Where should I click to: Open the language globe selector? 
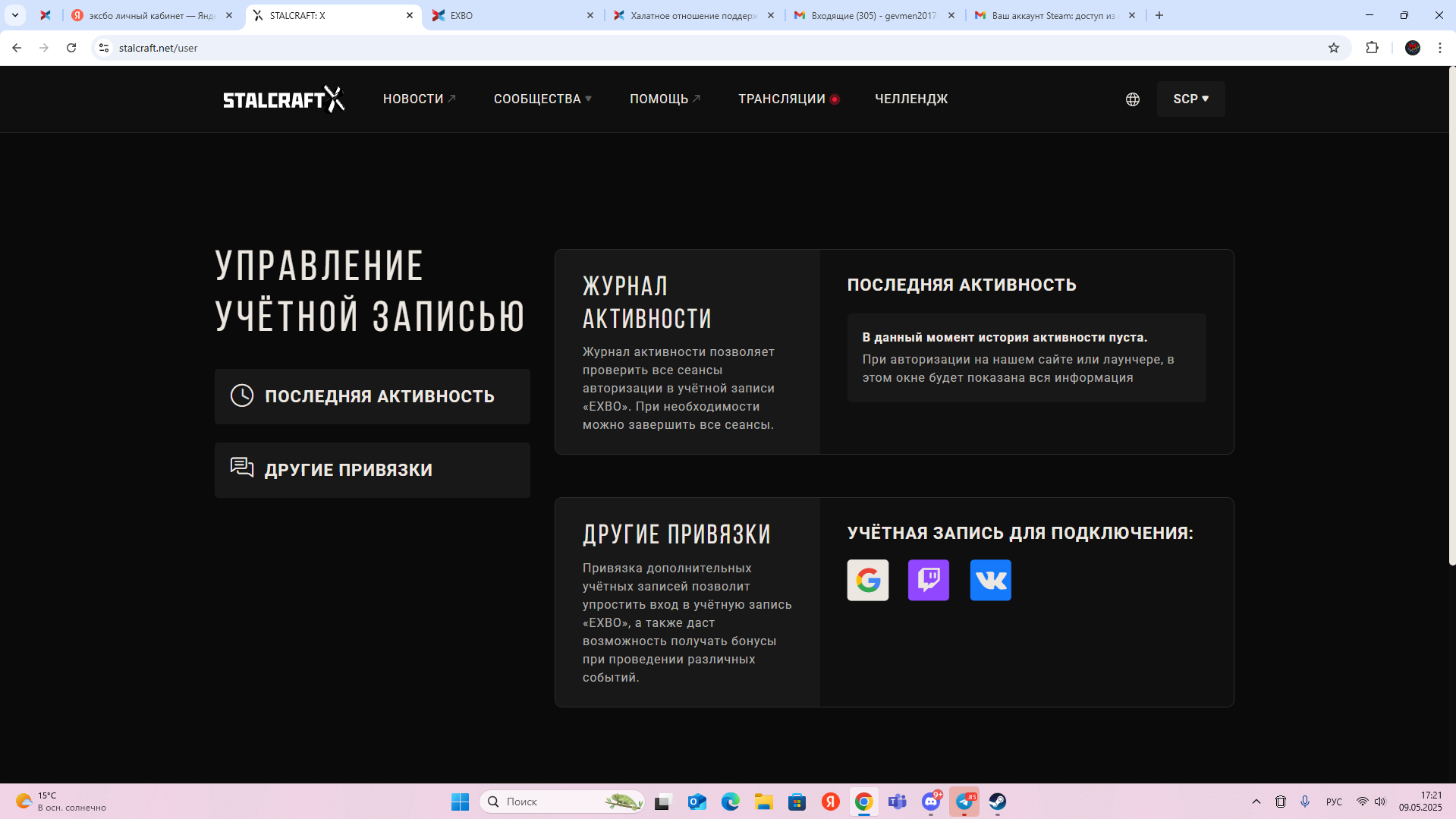1132,99
